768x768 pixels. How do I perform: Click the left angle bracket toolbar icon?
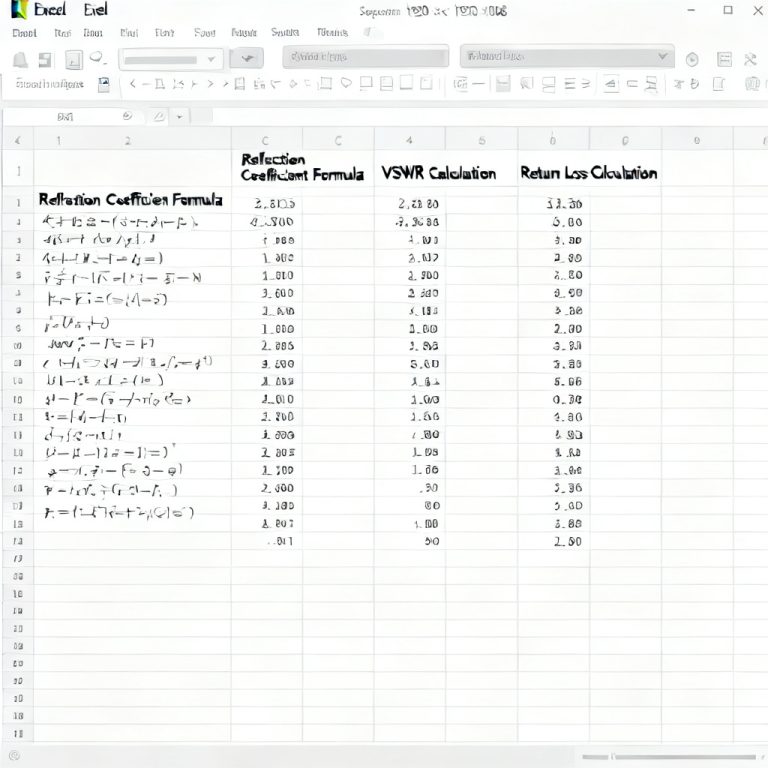point(132,84)
